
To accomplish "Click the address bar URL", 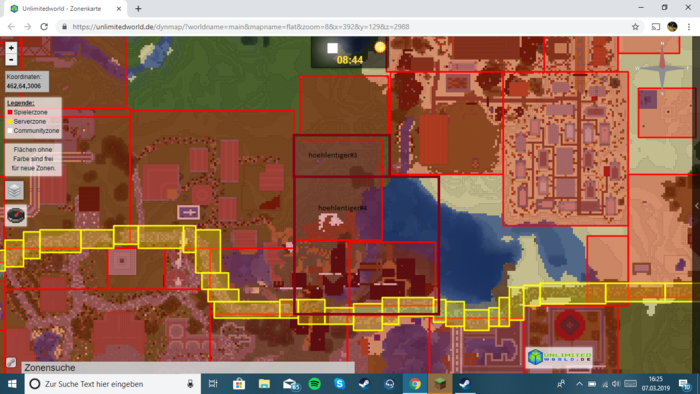I will (x=241, y=27).
